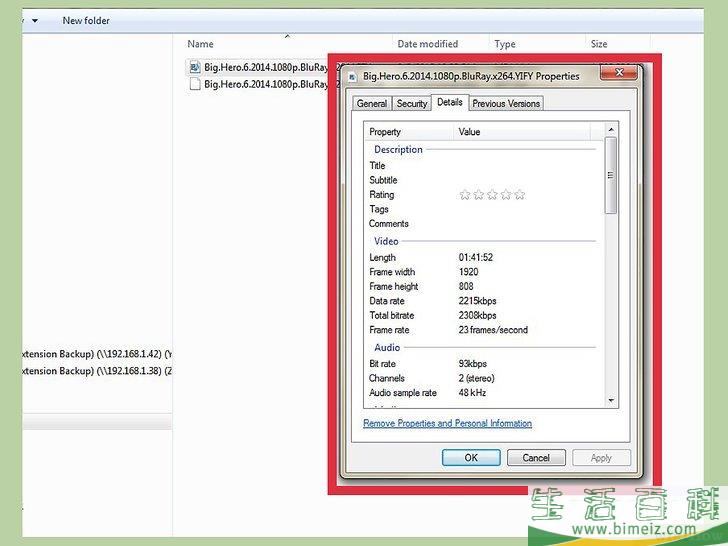The height and width of the screenshot is (546, 728).
Task: Click the Cancel button
Action: tap(536, 458)
